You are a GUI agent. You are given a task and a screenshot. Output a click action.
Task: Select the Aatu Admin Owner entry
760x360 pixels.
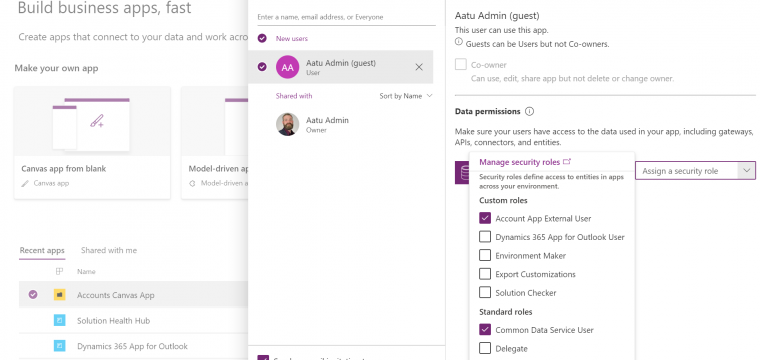pyautogui.click(x=341, y=125)
